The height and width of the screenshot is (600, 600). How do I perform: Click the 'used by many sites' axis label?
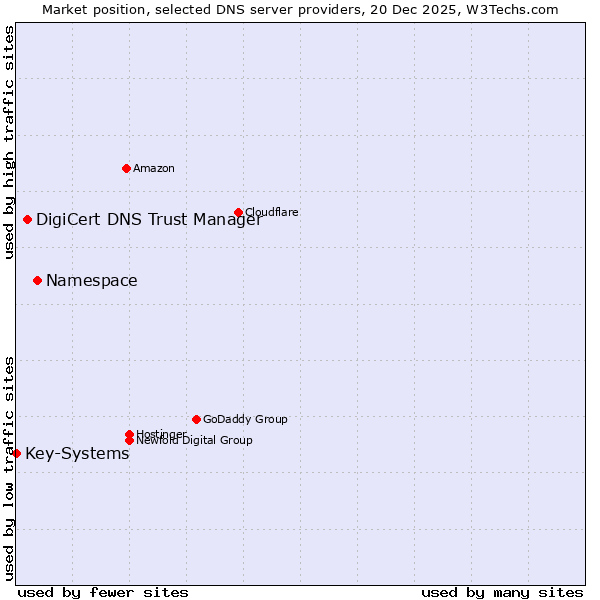pyautogui.click(x=502, y=592)
